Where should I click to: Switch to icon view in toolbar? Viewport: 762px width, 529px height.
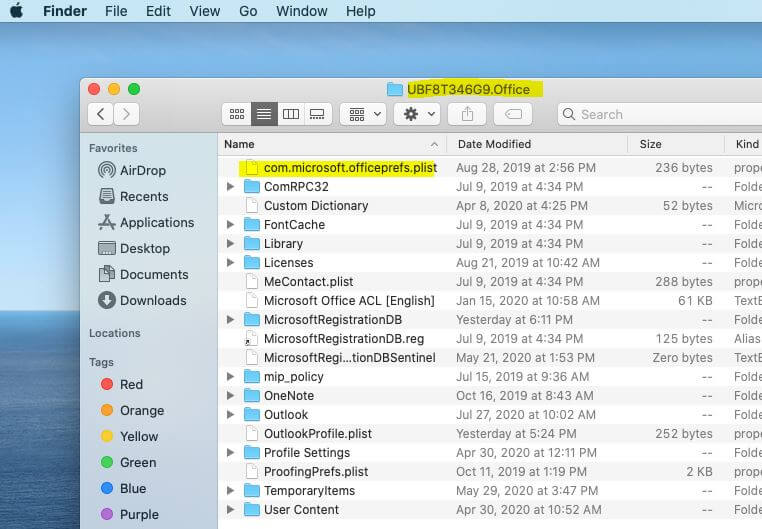(x=237, y=114)
